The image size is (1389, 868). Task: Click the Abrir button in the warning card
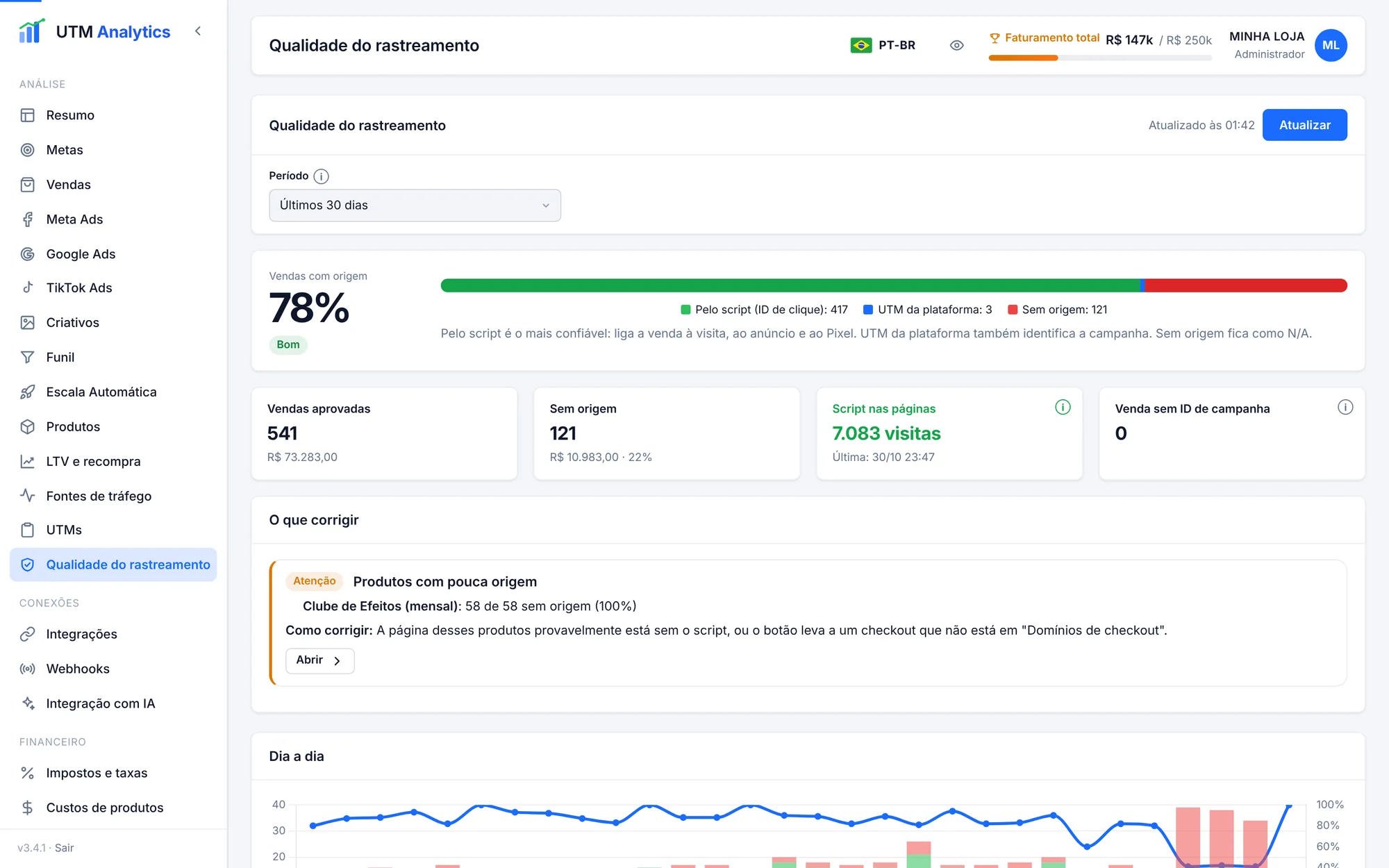pyautogui.click(x=319, y=660)
